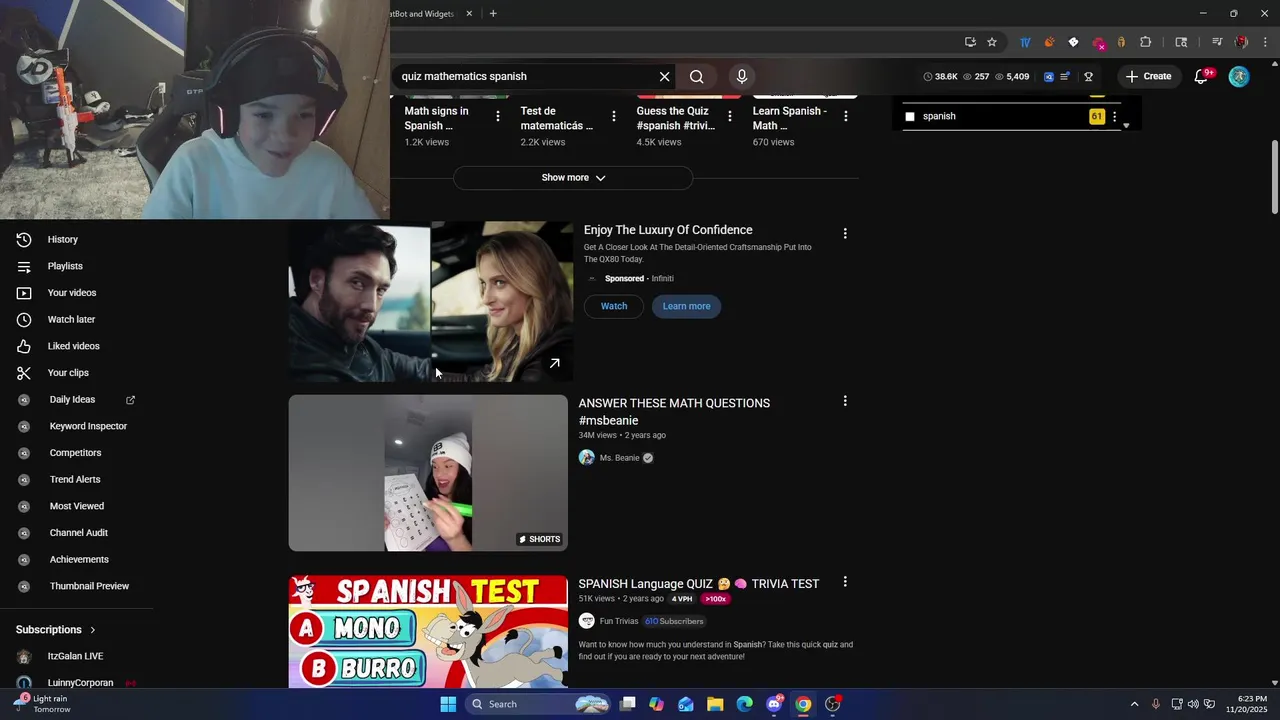This screenshot has height=720, width=1280.
Task: Open Competitors in sidebar
Action: point(76,453)
